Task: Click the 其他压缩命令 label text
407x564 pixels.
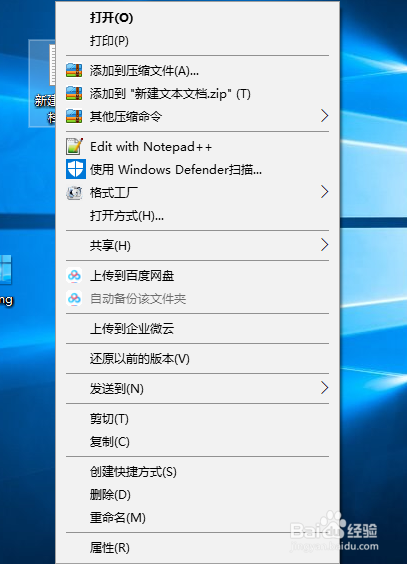Action: point(126,117)
